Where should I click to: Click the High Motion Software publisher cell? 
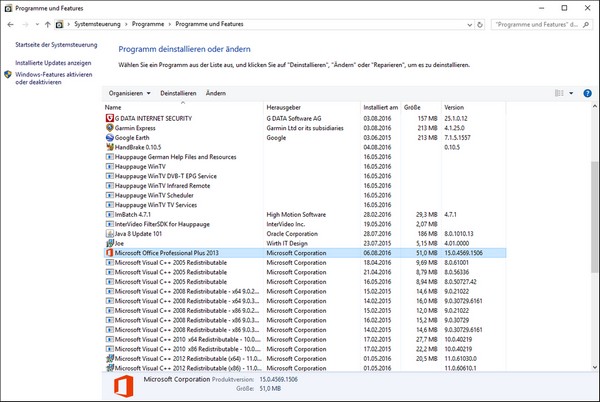(x=296, y=214)
